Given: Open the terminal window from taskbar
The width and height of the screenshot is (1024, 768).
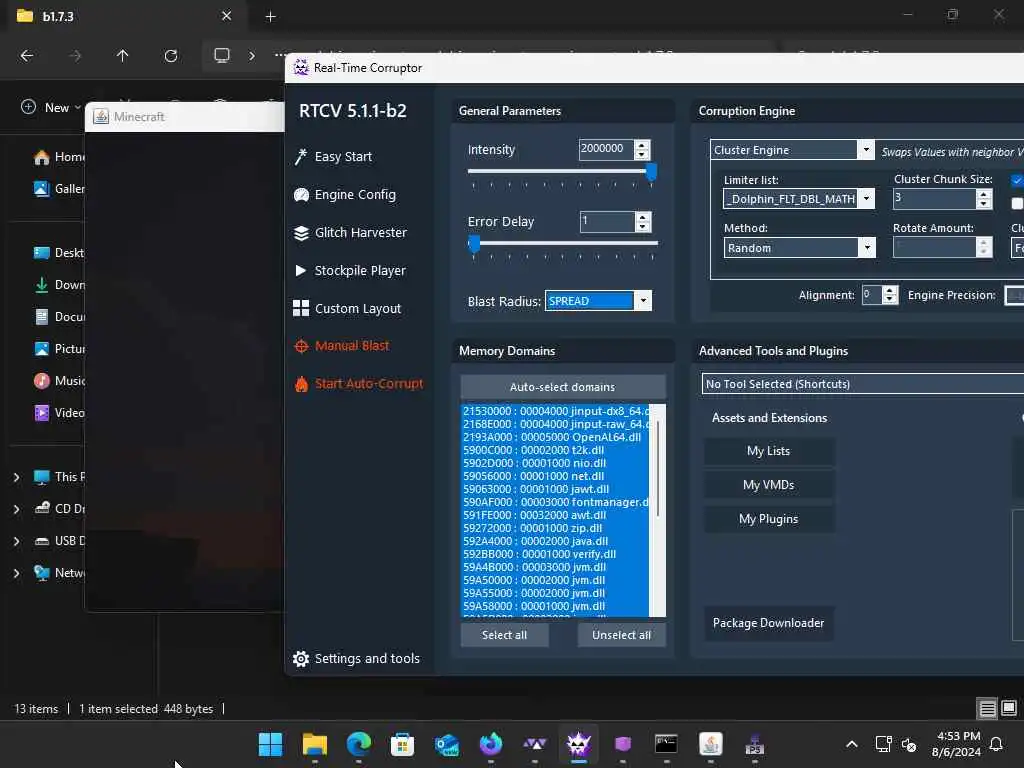Looking at the screenshot, I should tap(666, 744).
